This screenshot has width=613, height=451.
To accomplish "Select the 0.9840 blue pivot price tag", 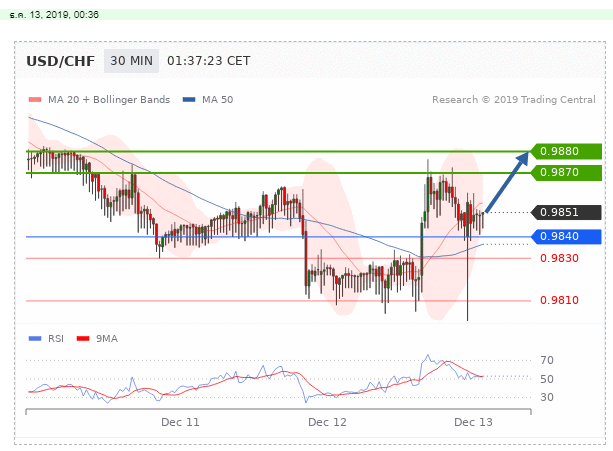I will coord(566,236).
